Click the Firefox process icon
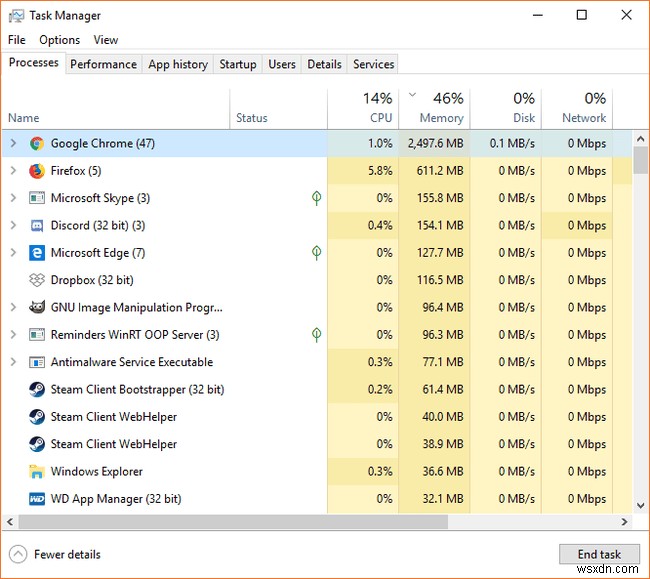Image resolution: width=650 pixels, height=579 pixels. [x=37, y=171]
